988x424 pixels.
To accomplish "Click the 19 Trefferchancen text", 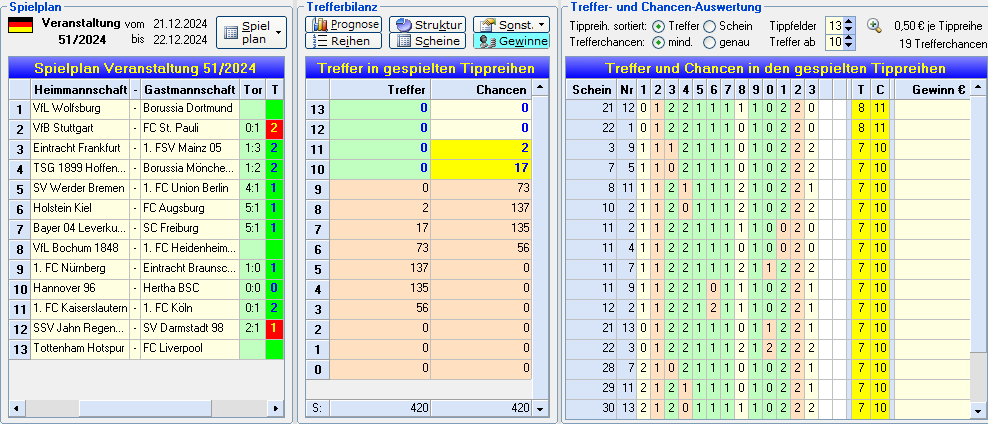I will click(943, 44).
